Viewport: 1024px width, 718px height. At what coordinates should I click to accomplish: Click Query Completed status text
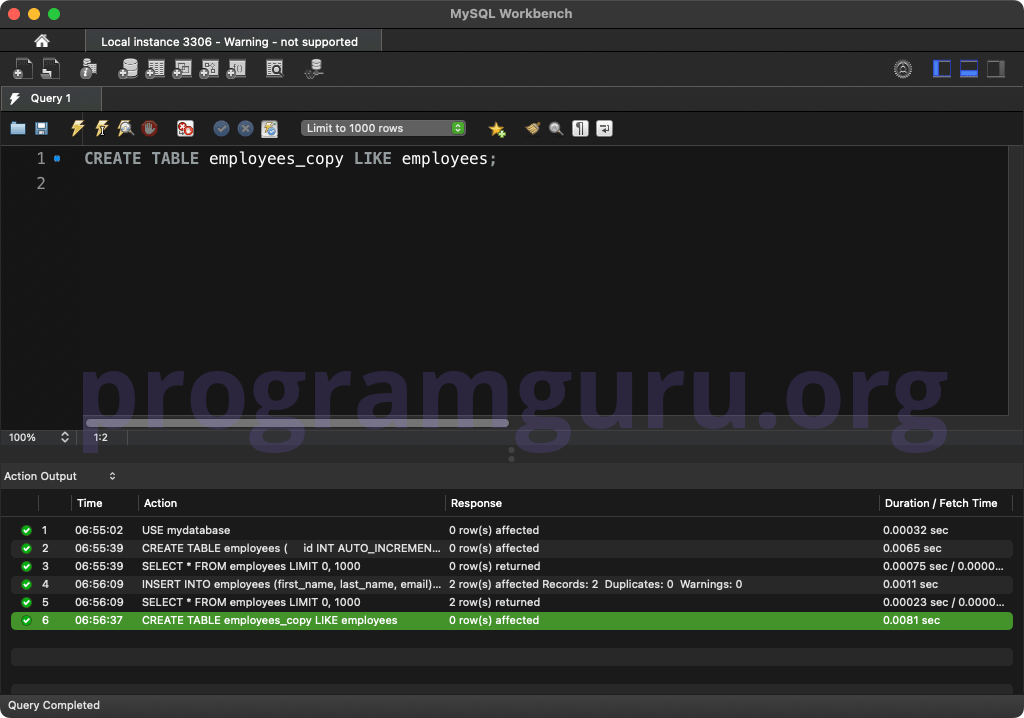click(54, 705)
